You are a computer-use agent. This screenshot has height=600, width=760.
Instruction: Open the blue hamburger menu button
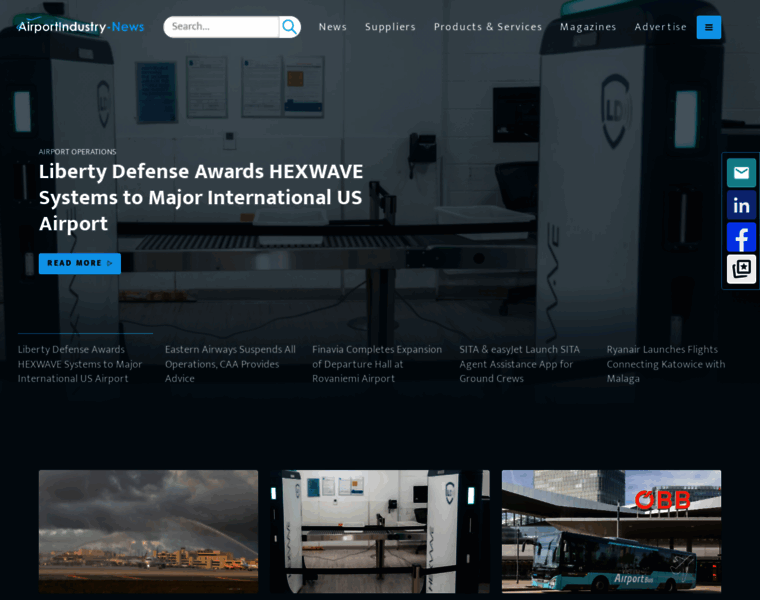tap(709, 27)
